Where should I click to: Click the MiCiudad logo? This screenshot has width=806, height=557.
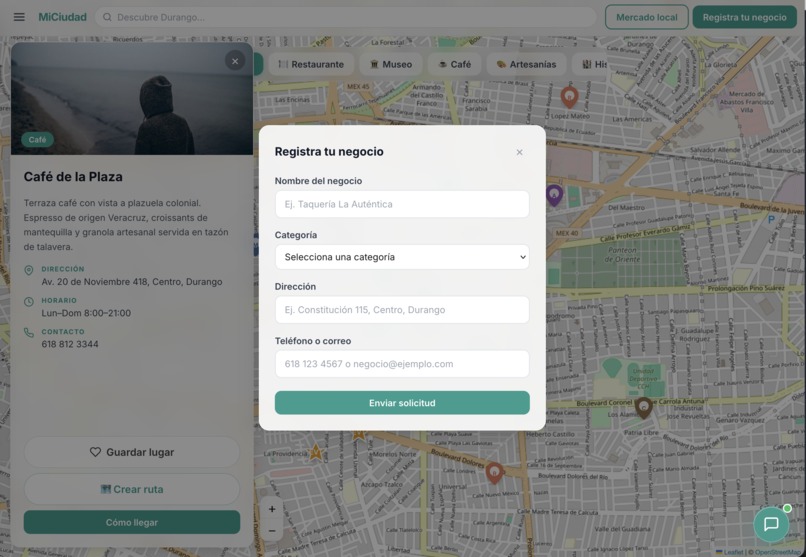(x=63, y=17)
